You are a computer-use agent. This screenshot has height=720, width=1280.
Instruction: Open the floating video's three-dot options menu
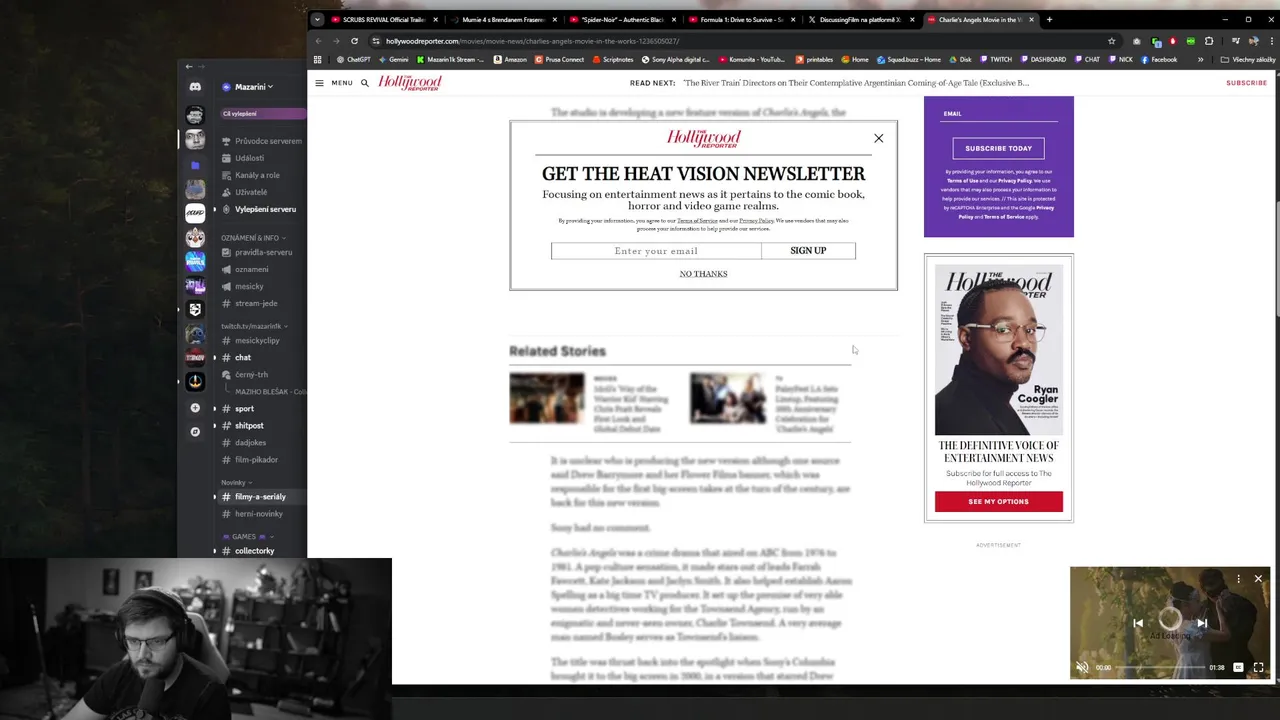click(x=1238, y=579)
